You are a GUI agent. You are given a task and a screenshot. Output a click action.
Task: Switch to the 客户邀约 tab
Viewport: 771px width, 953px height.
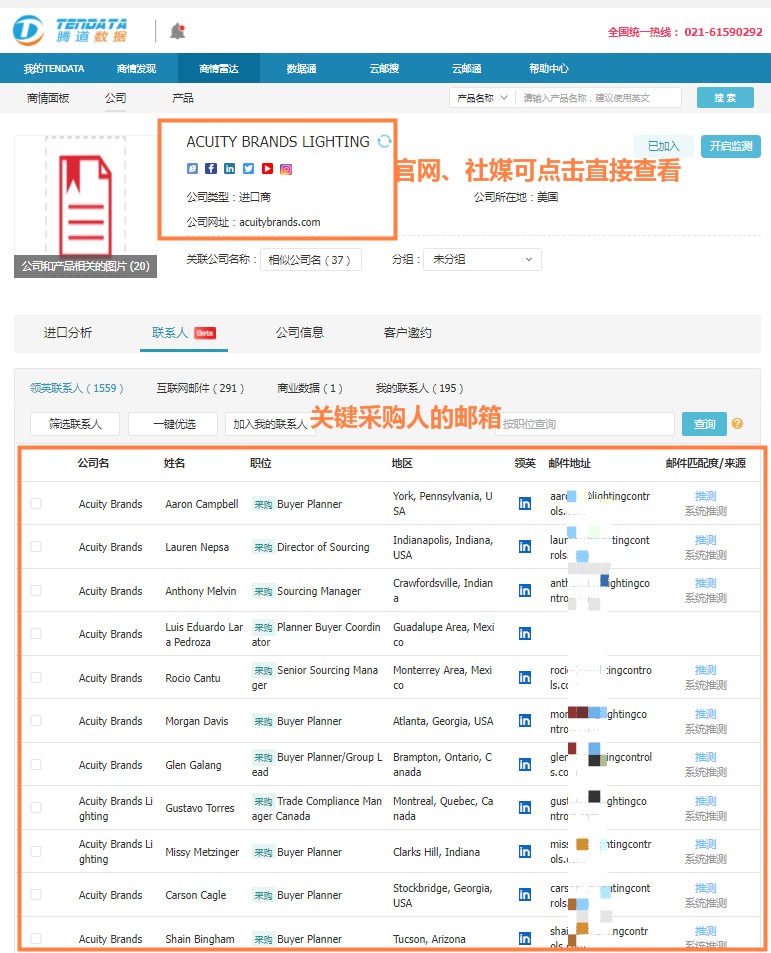point(407,332)
